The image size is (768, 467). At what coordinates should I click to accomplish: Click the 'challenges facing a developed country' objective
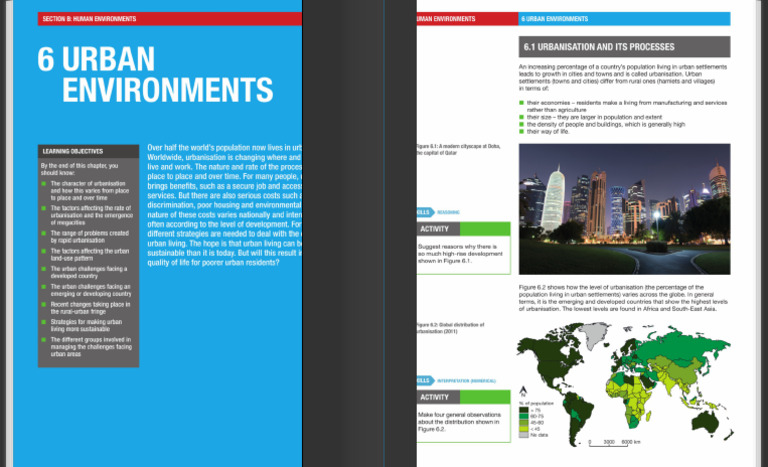(89, 272)
